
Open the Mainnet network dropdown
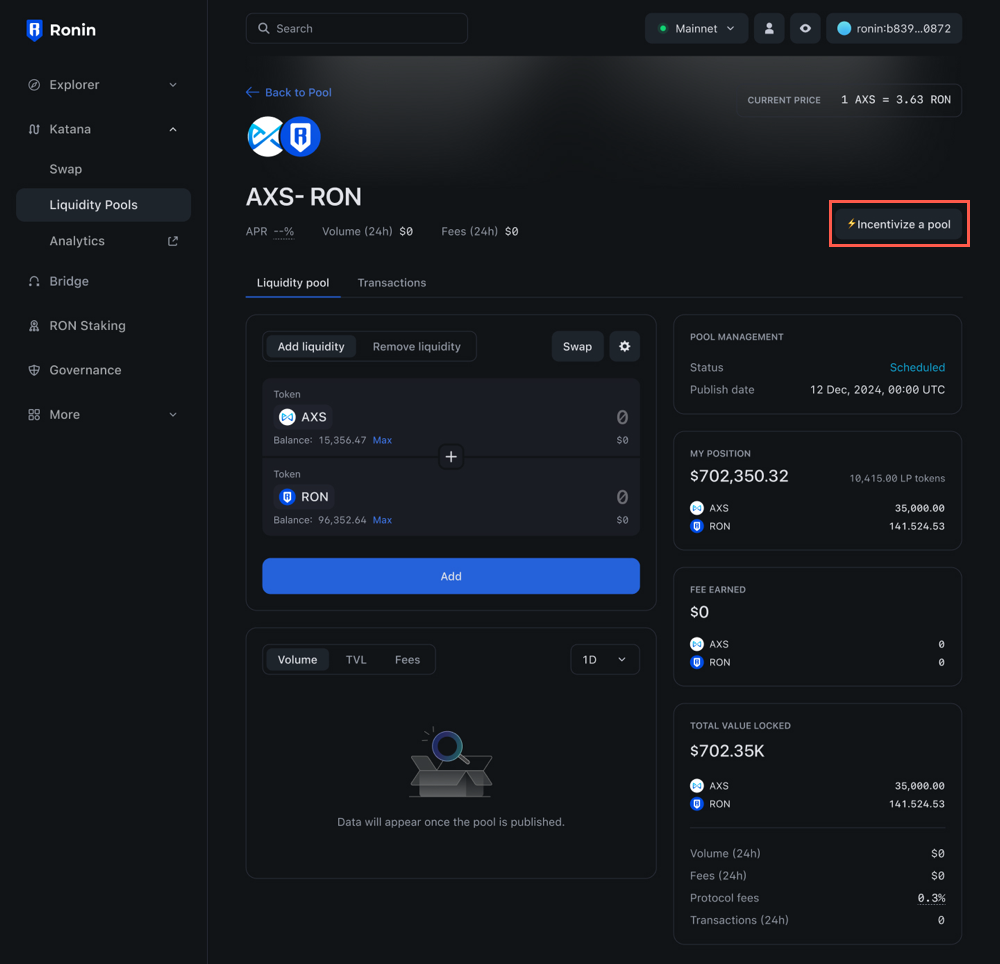[696, 28]
